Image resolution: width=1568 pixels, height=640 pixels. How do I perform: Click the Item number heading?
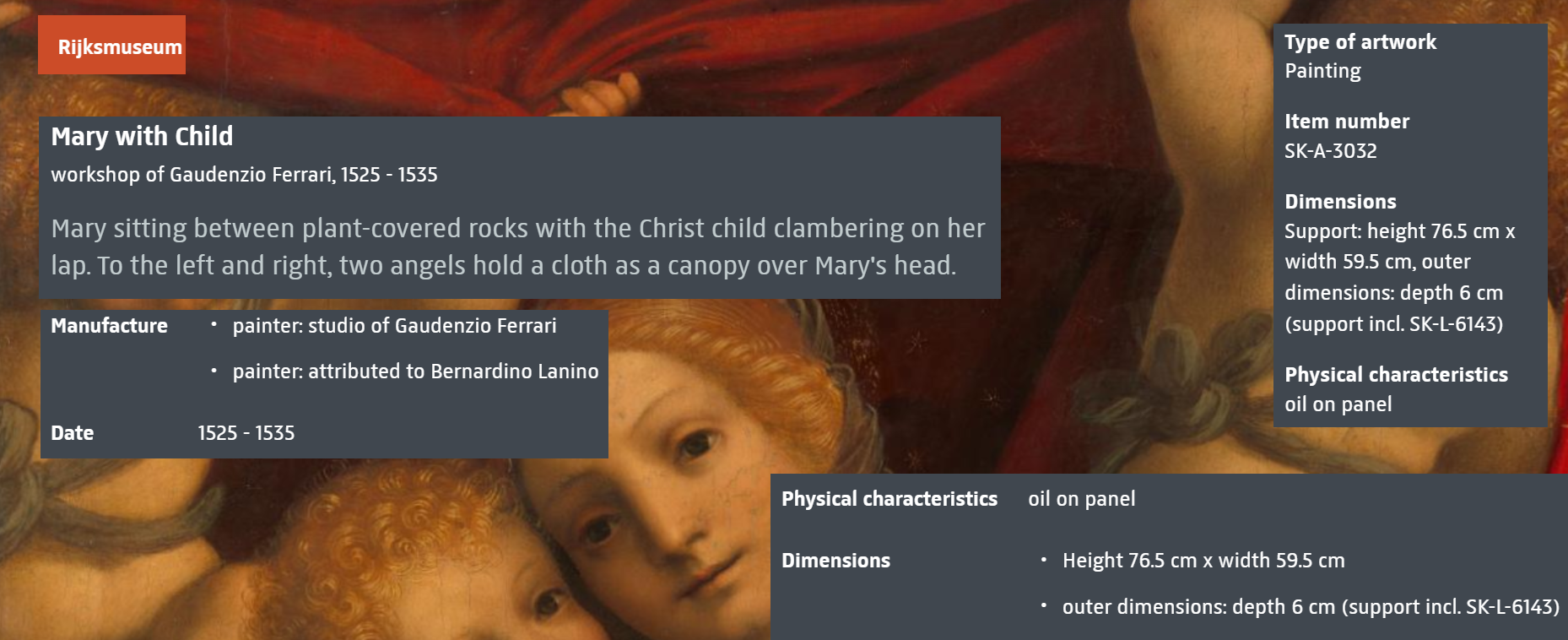point(1347,122)
